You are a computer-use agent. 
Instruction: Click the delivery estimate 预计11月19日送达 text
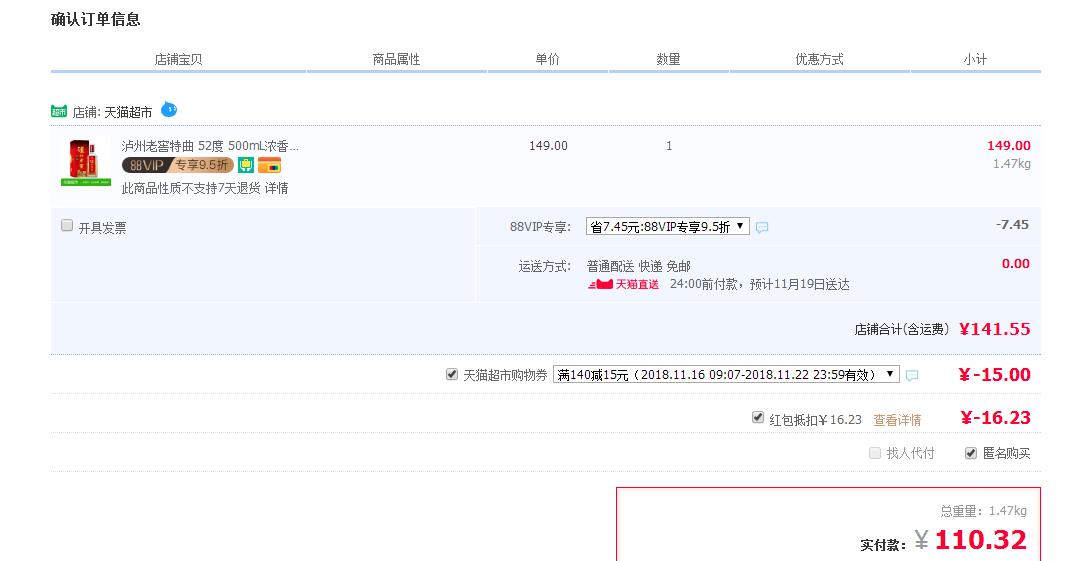(799, 284)
